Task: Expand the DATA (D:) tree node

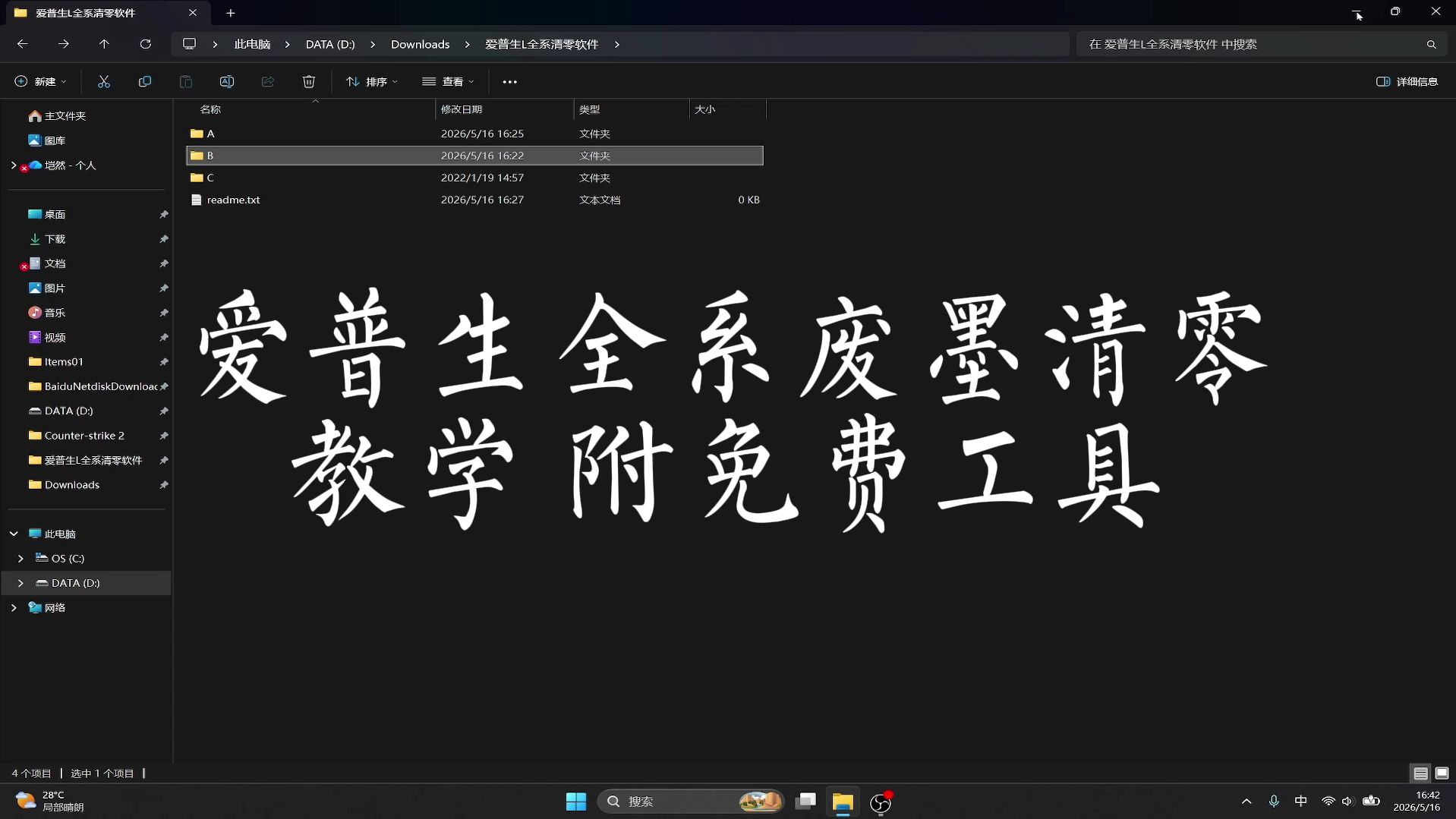Action: click(20, 583)
